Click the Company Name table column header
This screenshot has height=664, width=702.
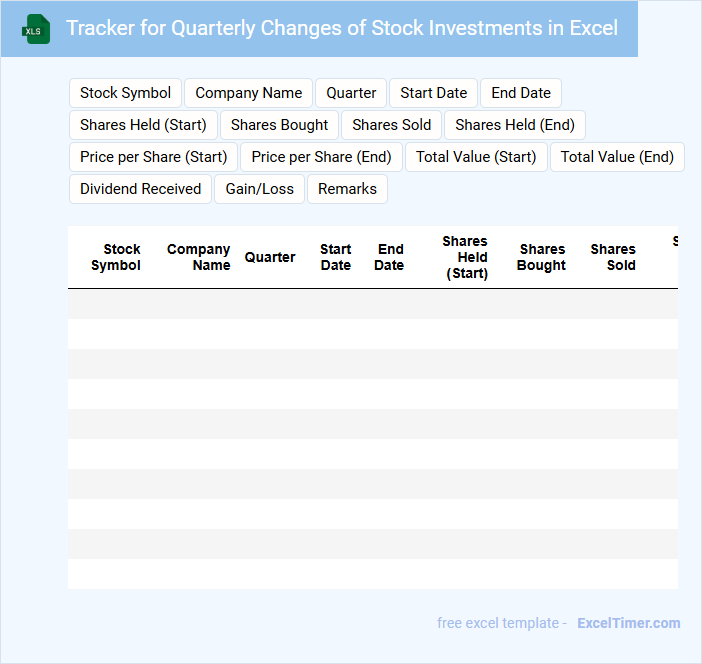(198, 257)
